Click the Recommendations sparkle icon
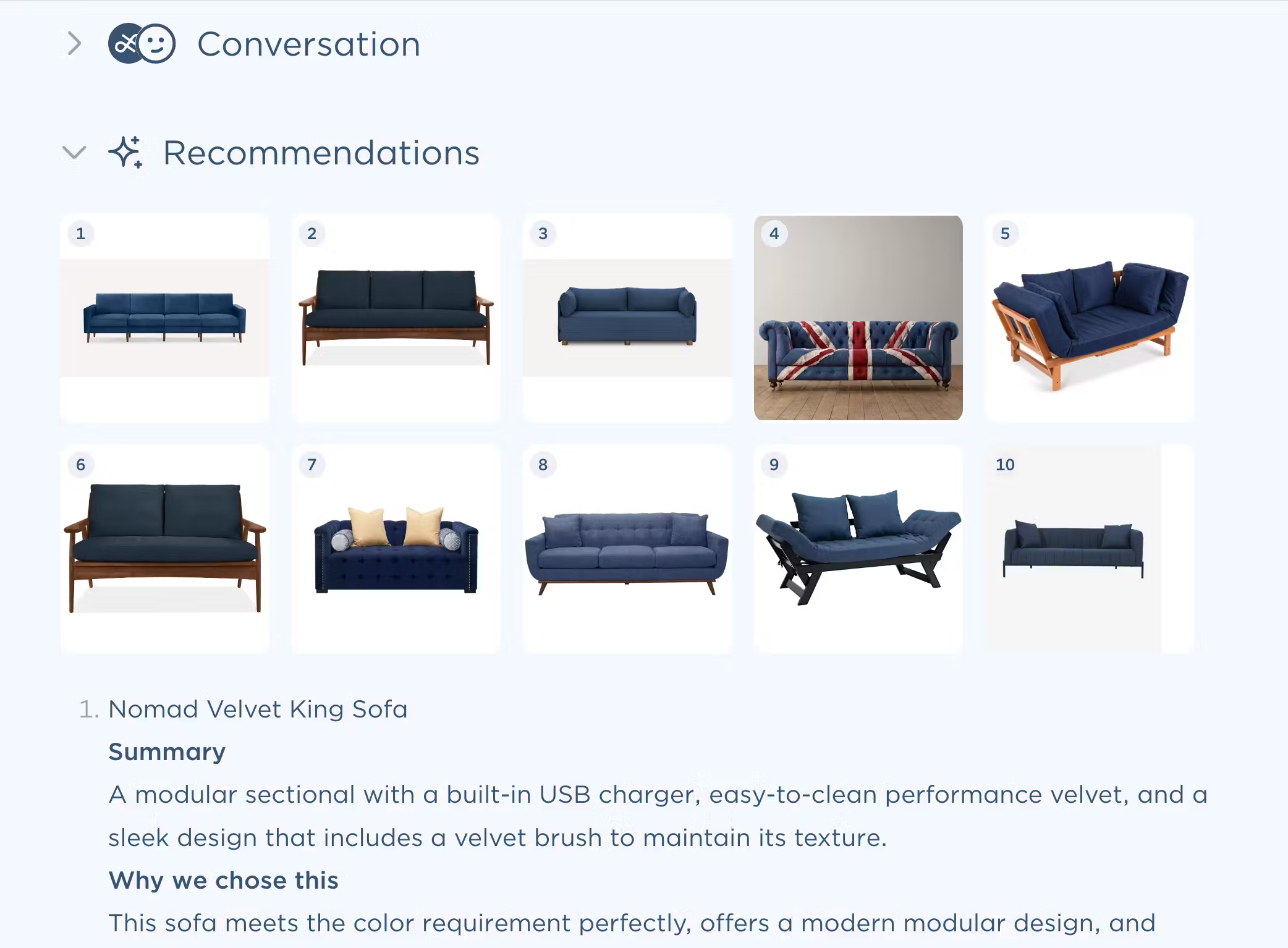Image resolution: width=1288 pixels, height=948 pixels. 126,152
